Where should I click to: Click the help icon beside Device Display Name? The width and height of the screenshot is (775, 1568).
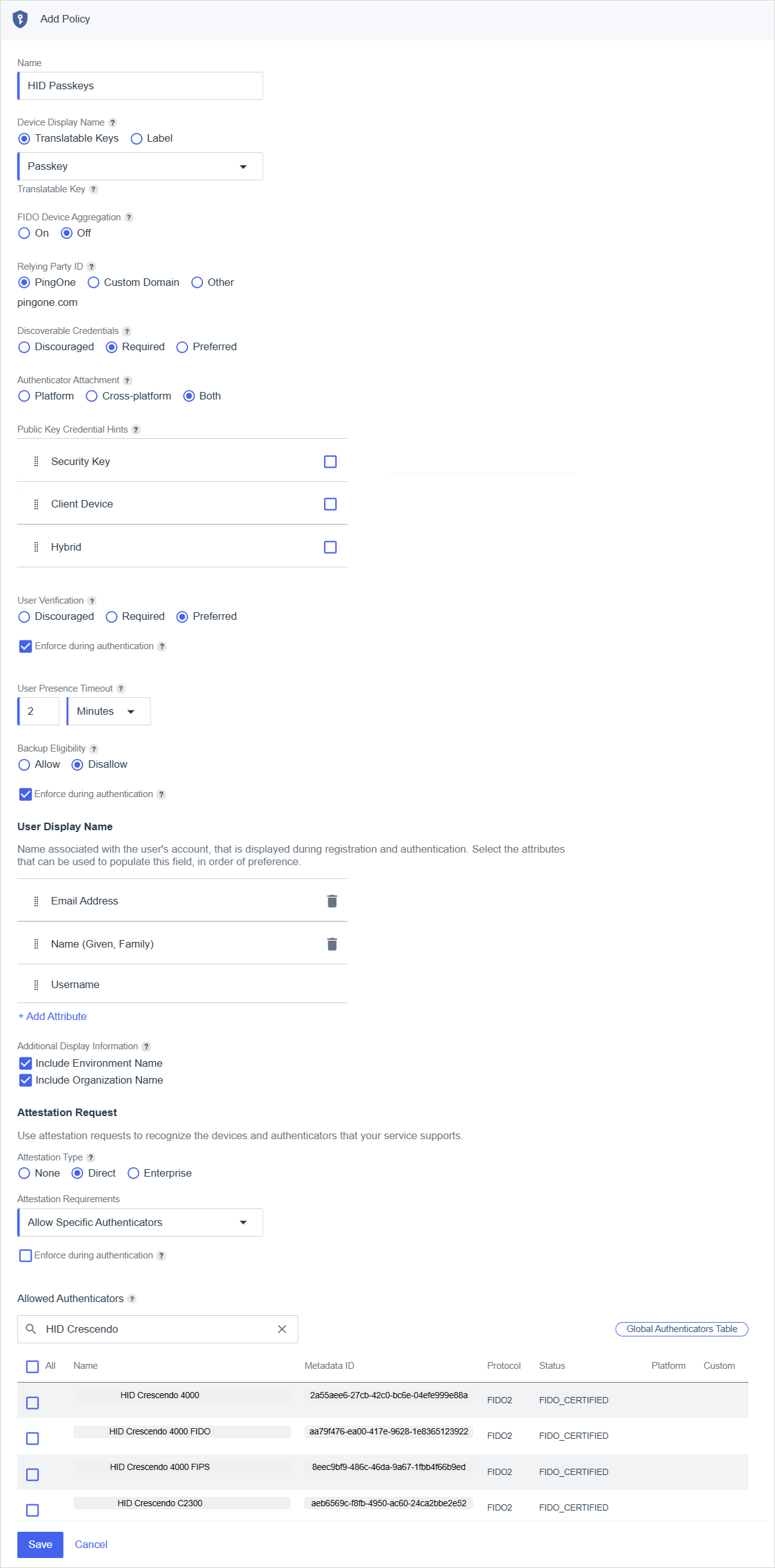(x=112, y=123)
